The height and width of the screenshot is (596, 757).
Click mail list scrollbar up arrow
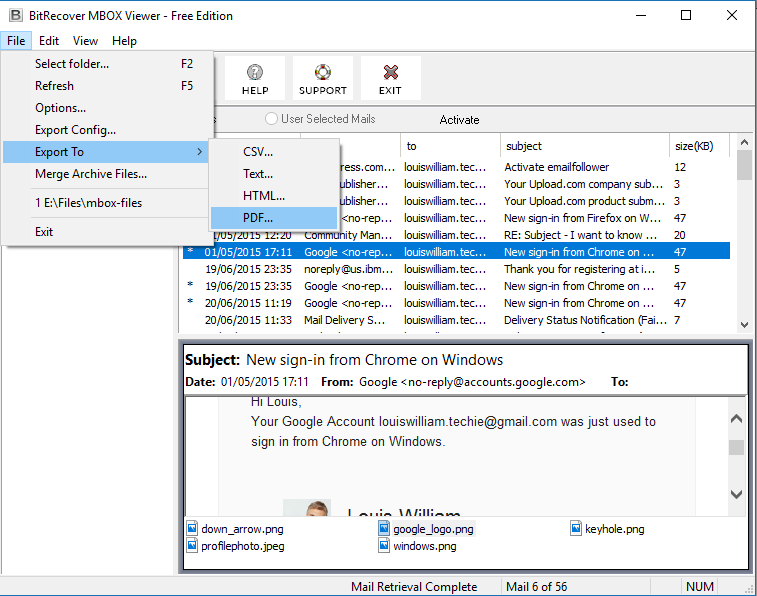(744, 142)
